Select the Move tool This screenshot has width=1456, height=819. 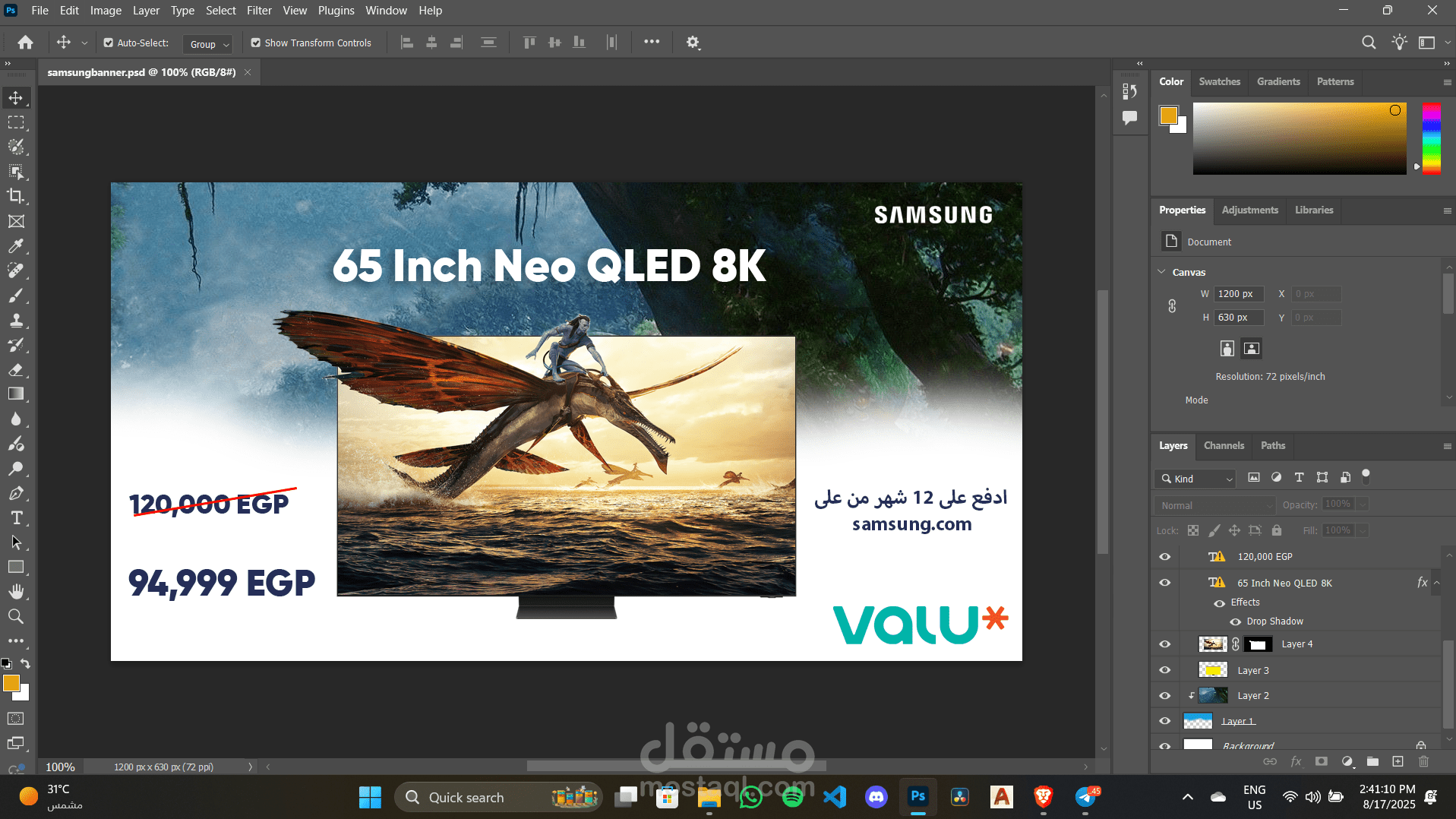pos(16,98)
